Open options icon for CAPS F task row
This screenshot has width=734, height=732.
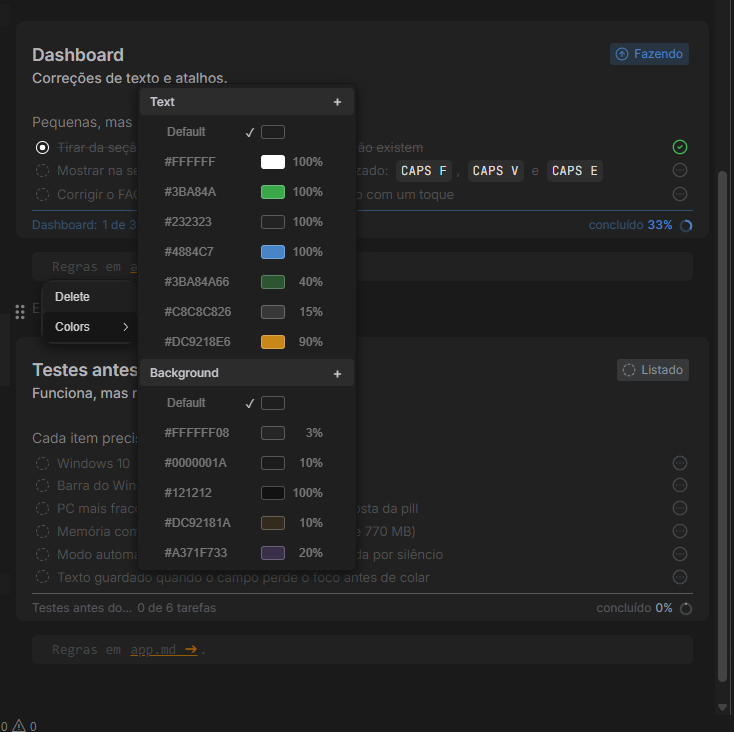tap(680, 170)
